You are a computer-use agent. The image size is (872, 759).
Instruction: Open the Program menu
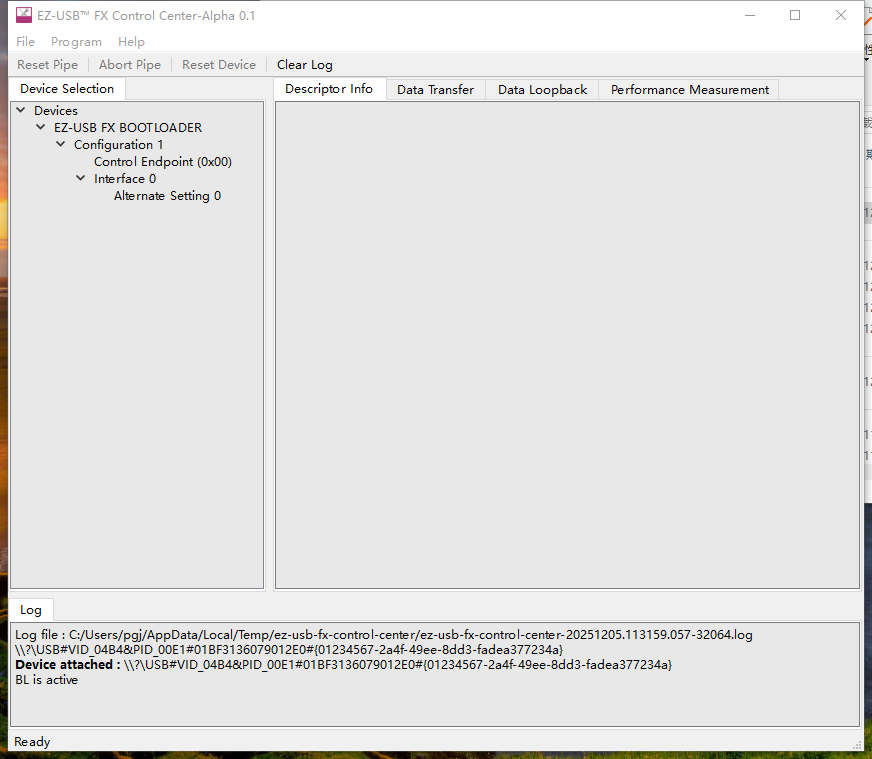coord(76,42)
